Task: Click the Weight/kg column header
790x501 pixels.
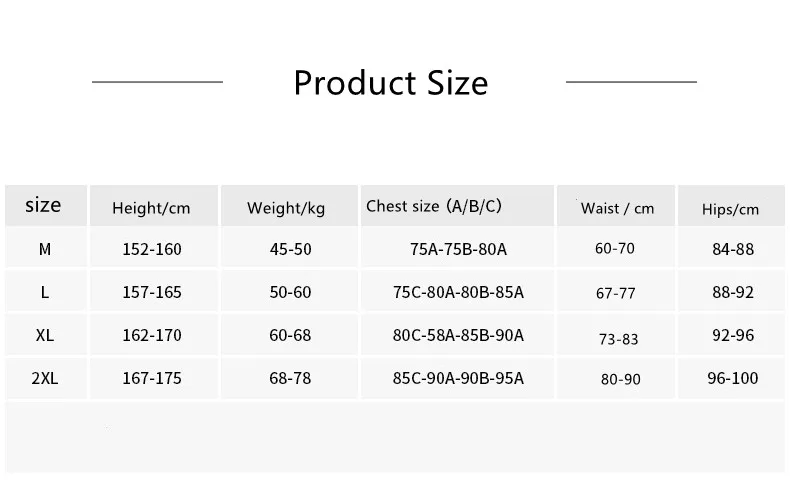Action: 286,208
